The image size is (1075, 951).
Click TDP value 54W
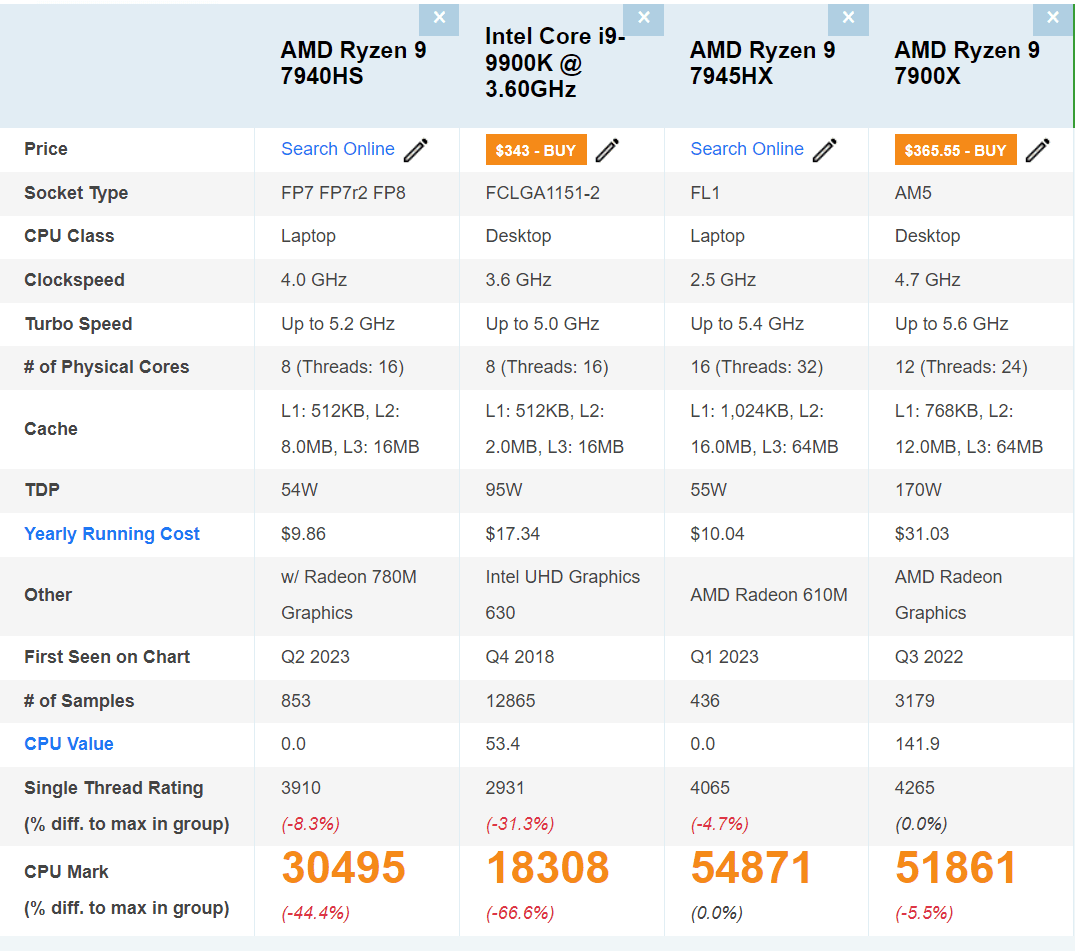tap(300, 490)
